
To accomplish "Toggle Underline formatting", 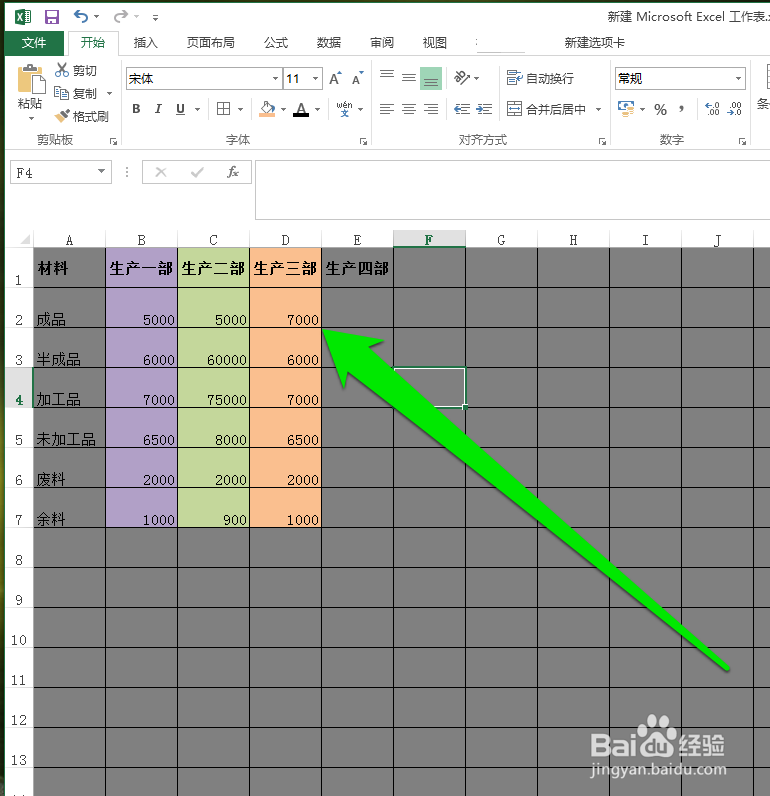I will [x=180, y=109].
